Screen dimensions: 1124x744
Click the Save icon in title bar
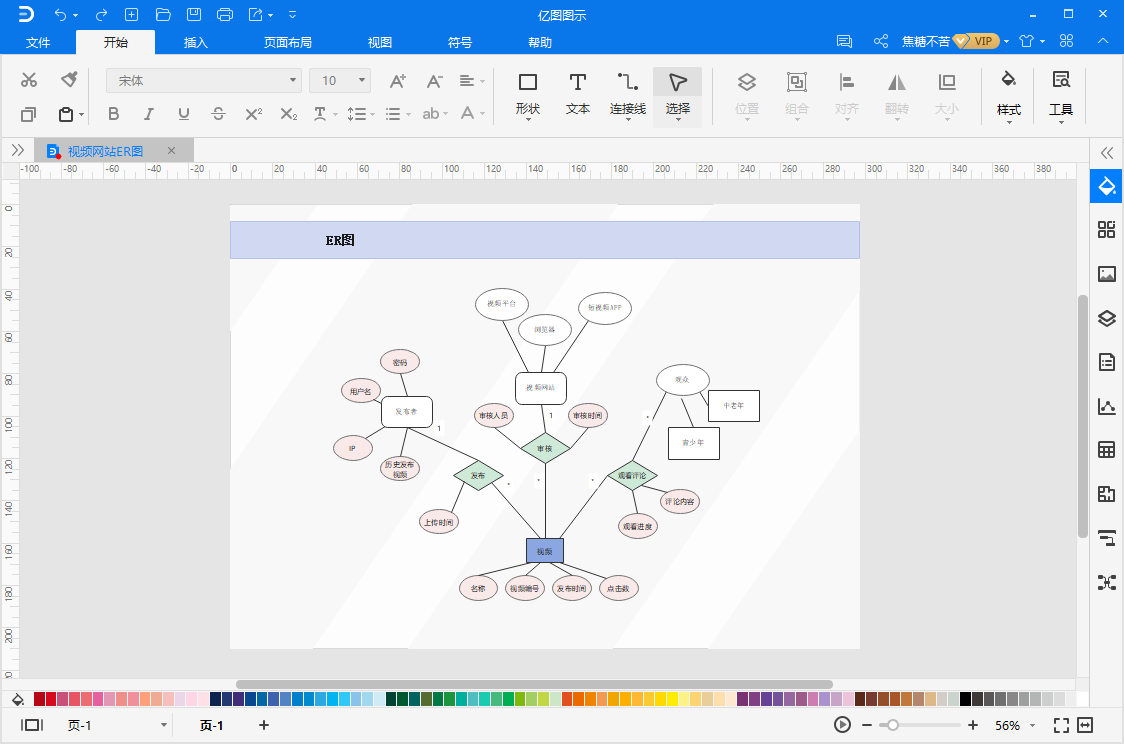[x=194, y=14]
